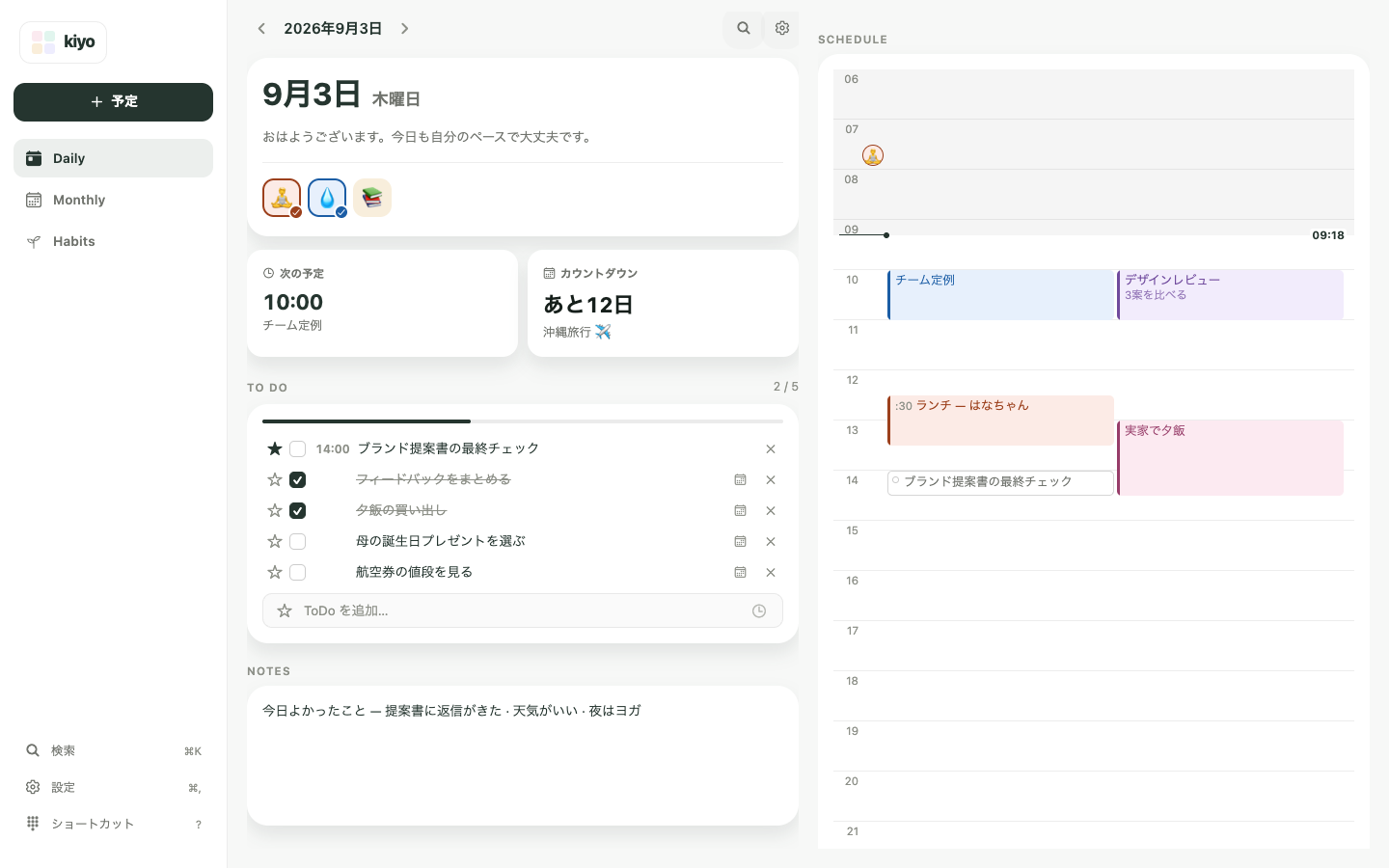Open the ランチ ー はなちゃん event

(1000, 420)
